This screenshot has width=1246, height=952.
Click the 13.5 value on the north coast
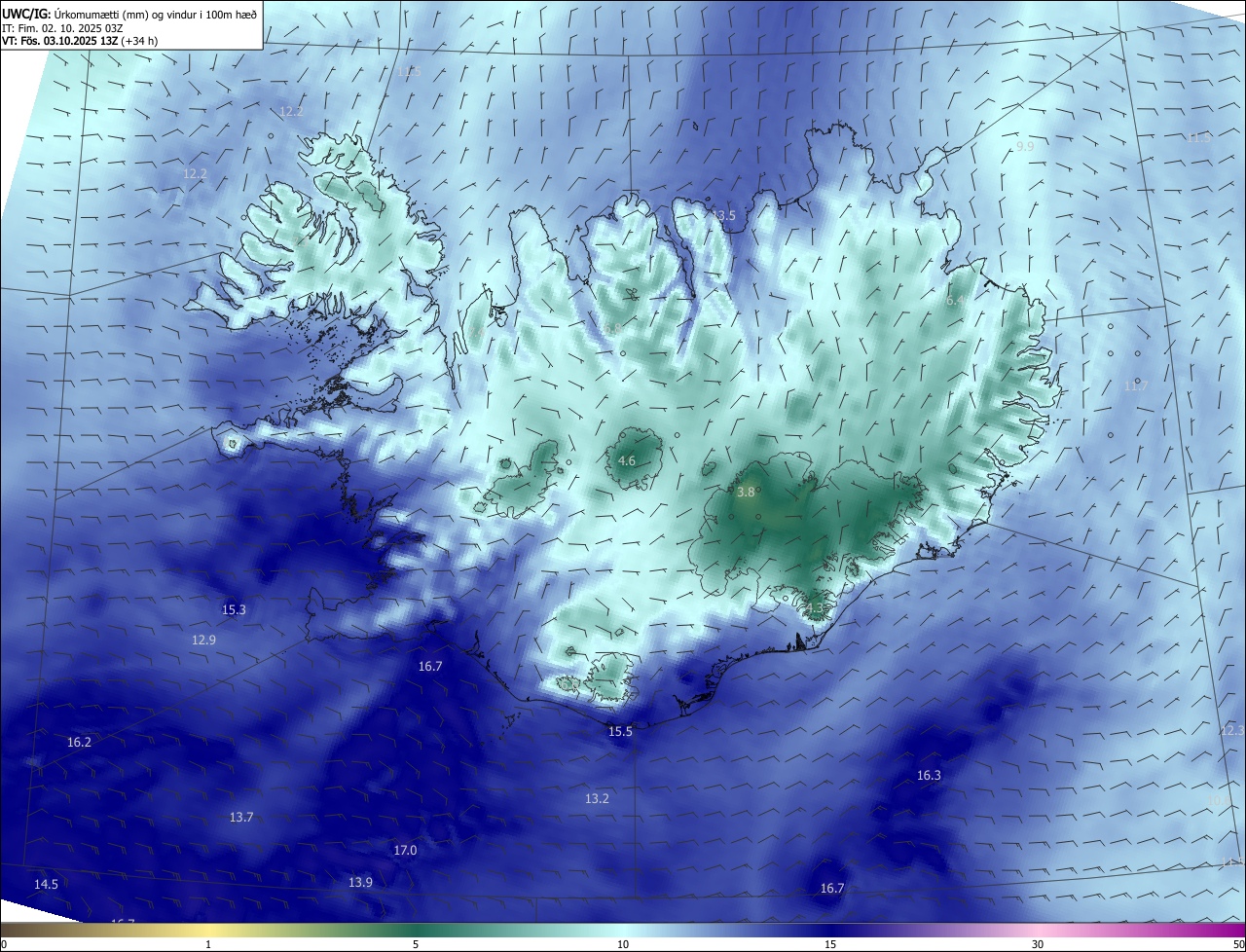[724, 215]
